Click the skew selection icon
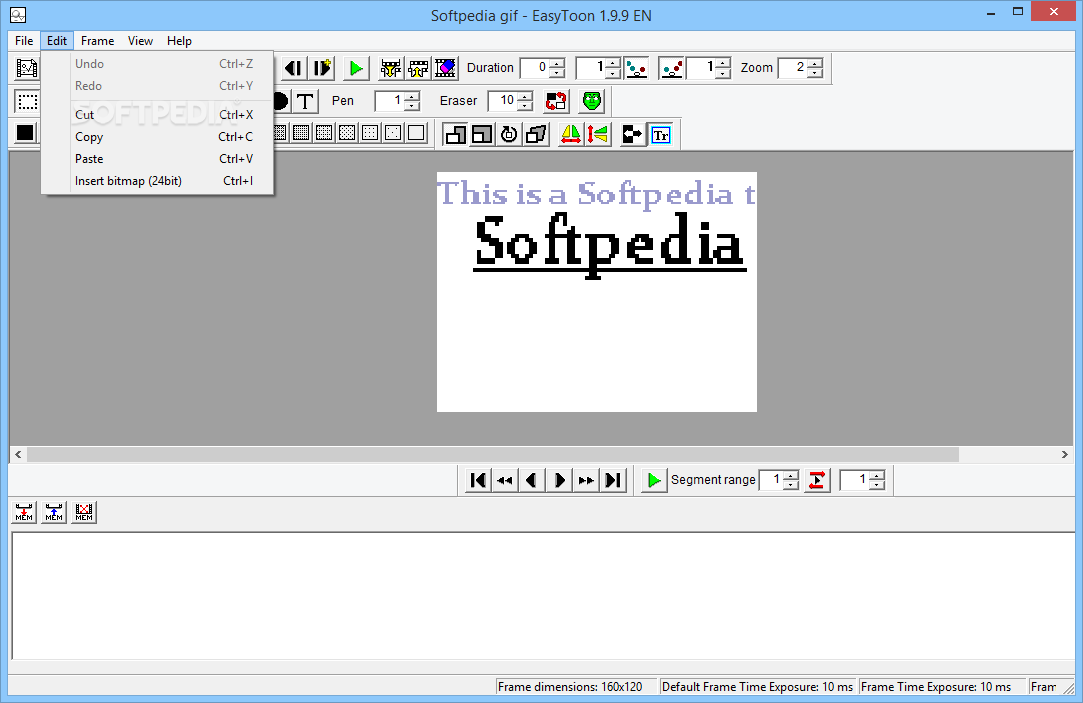The image size is (1083, 703). click(537, 135)
